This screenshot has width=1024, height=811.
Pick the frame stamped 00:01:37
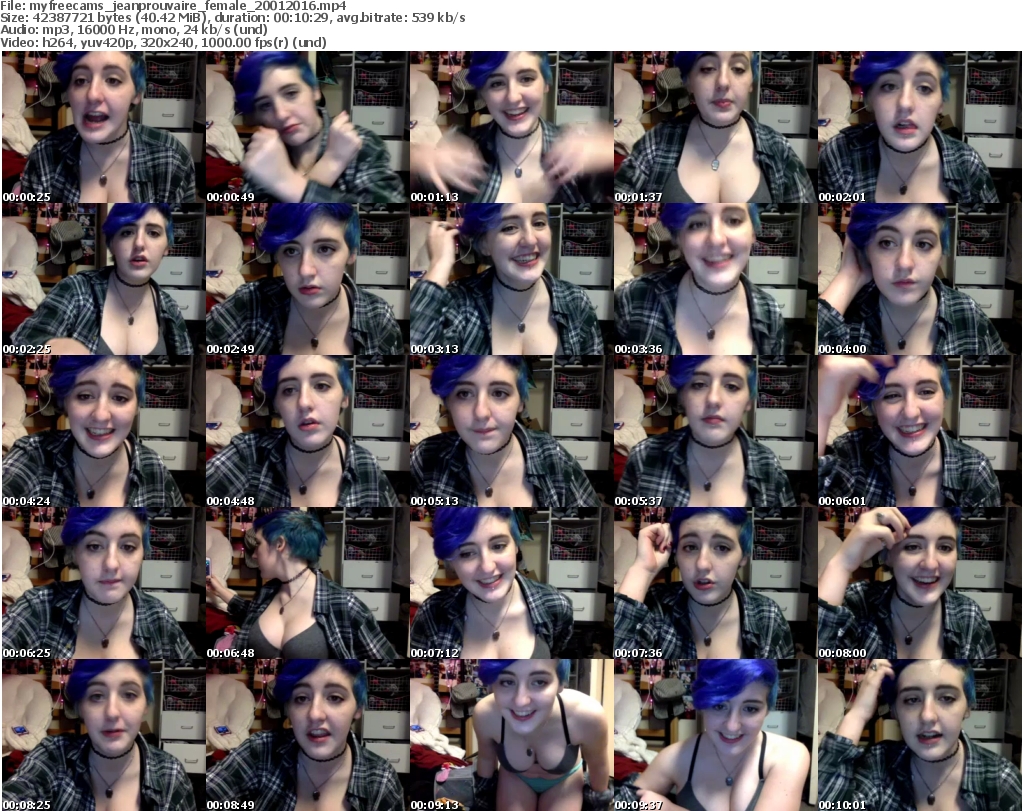pos(715,127)
